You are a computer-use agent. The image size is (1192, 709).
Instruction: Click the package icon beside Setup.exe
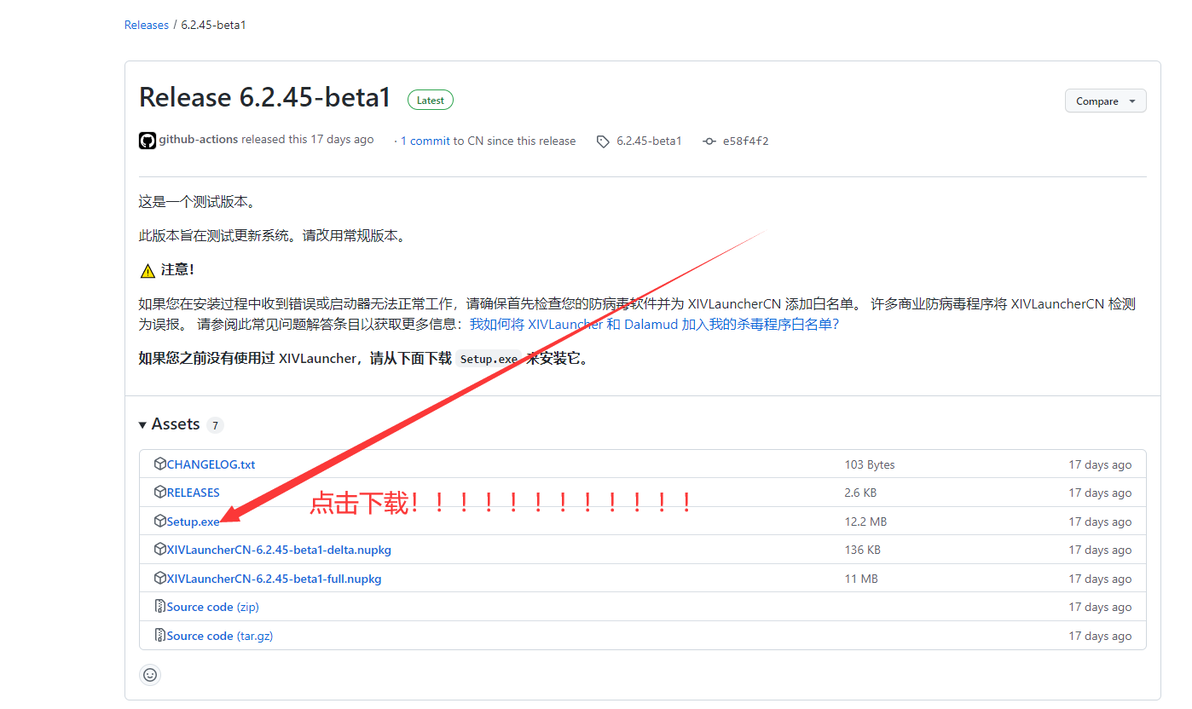pos(160,521)
